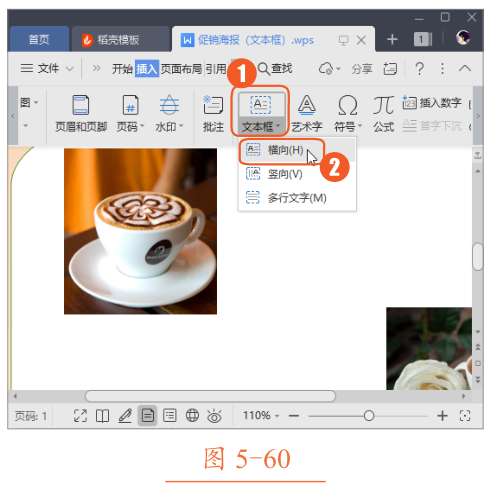Click 插入数字 insert number button
495x489 pixels.
(x=432, y=103)
